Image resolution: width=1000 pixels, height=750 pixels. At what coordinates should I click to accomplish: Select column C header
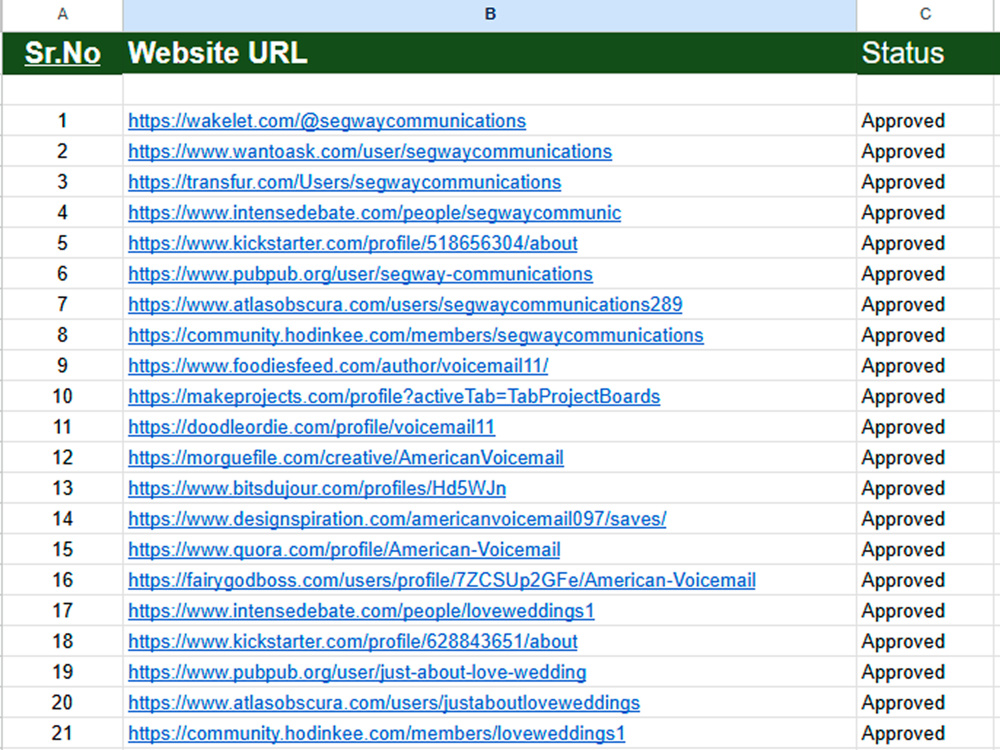[x=926, y=14]
